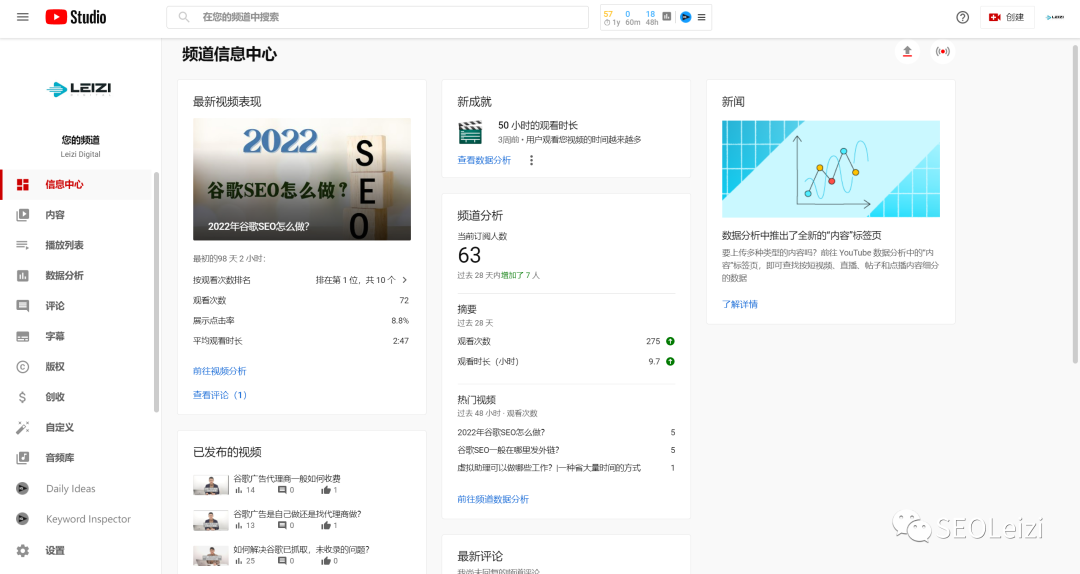Open top video 谷歌SEO一般在哪里发外链?
Viewport: 1080px width, 574px height.
508,450
